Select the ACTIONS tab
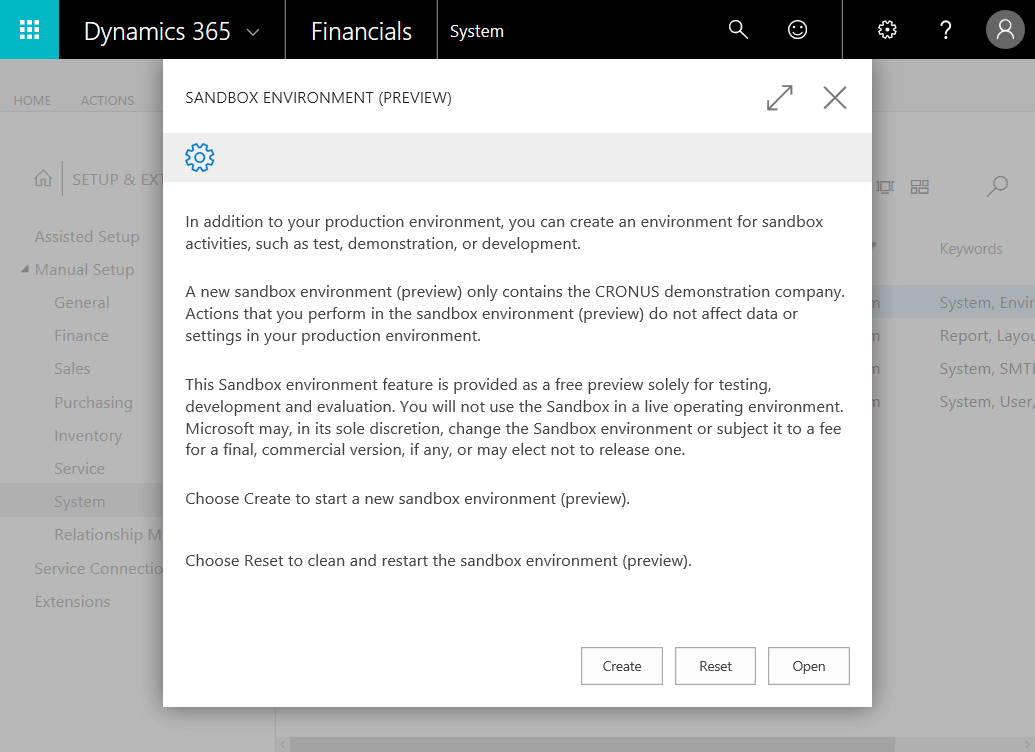The image size is (1035, 752). 107,101
